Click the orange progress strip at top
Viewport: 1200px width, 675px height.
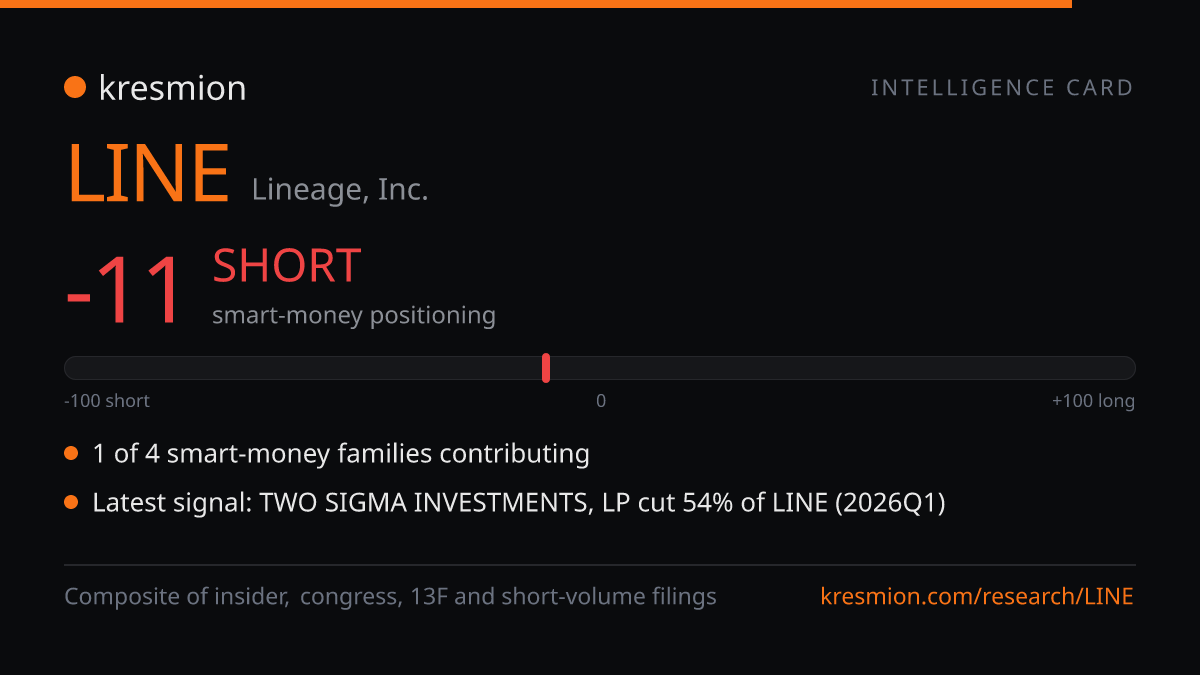536,4
